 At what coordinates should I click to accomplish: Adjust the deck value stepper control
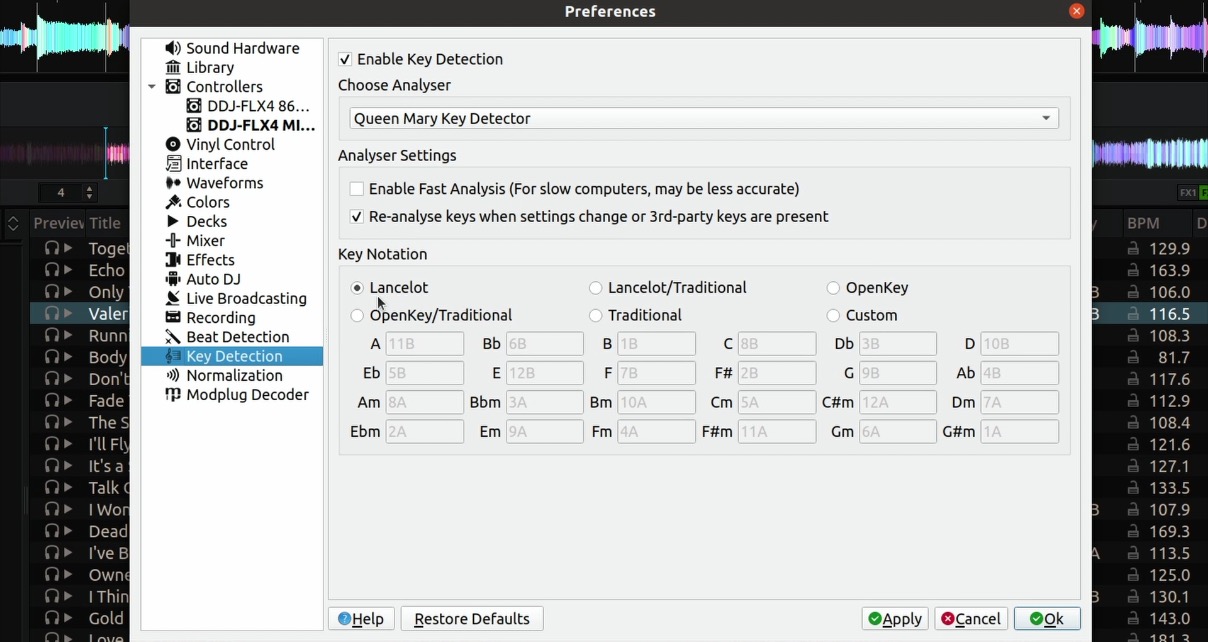coord(88,192)
